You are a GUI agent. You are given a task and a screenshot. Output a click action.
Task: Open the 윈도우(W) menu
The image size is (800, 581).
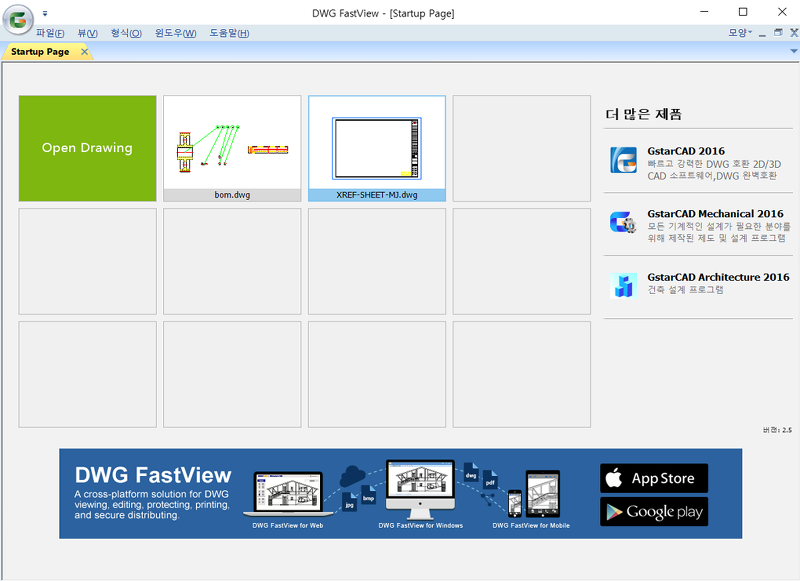[x=175, y=33]
